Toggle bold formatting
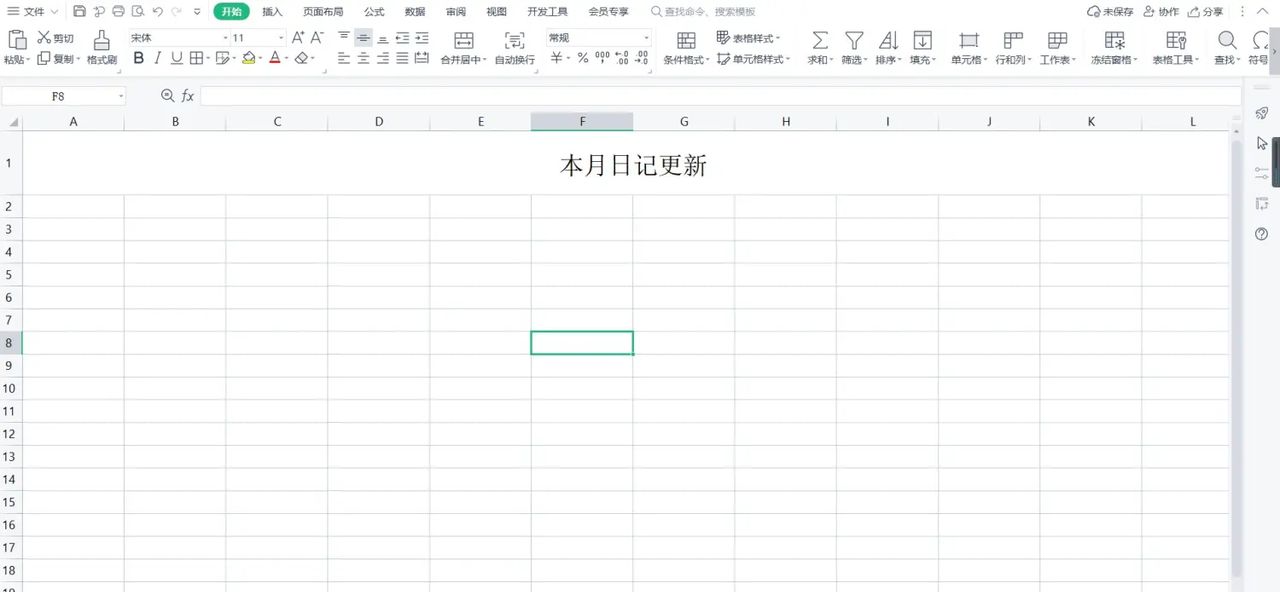 (x=138, y=58)
